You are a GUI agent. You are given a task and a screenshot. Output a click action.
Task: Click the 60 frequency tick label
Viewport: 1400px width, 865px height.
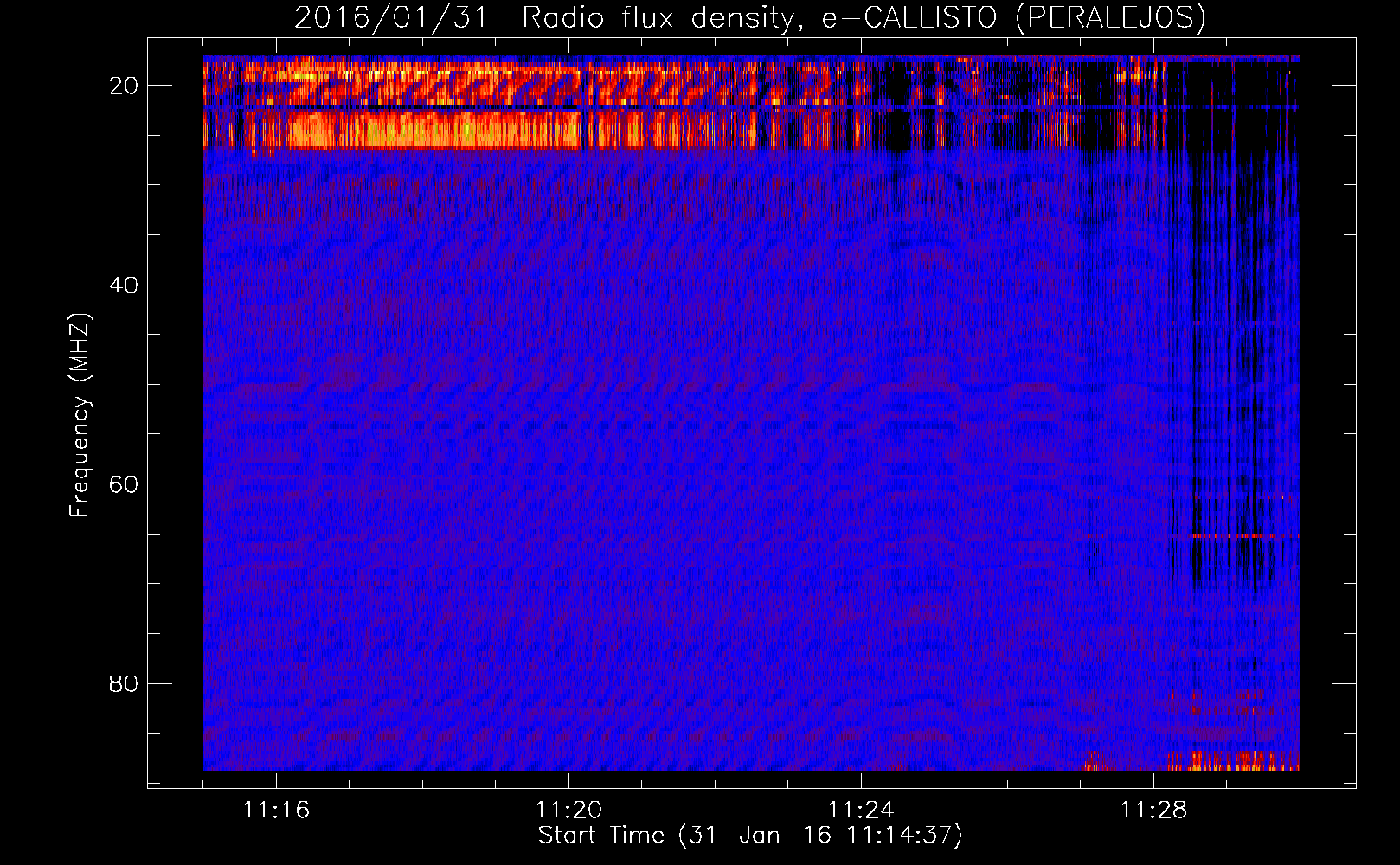pos(125,484)
